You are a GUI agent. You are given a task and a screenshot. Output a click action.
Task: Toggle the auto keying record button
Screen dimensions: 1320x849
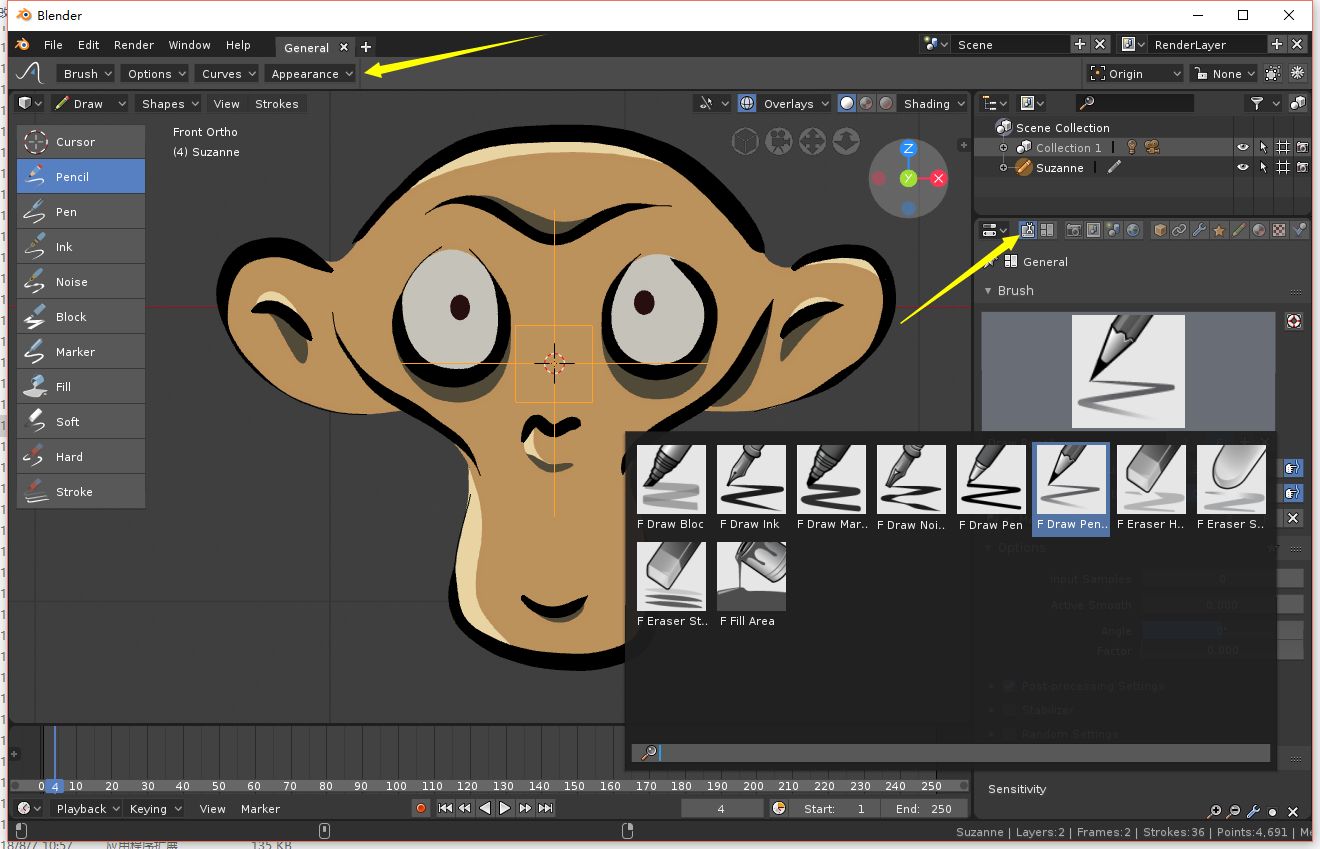coord(421,808)
